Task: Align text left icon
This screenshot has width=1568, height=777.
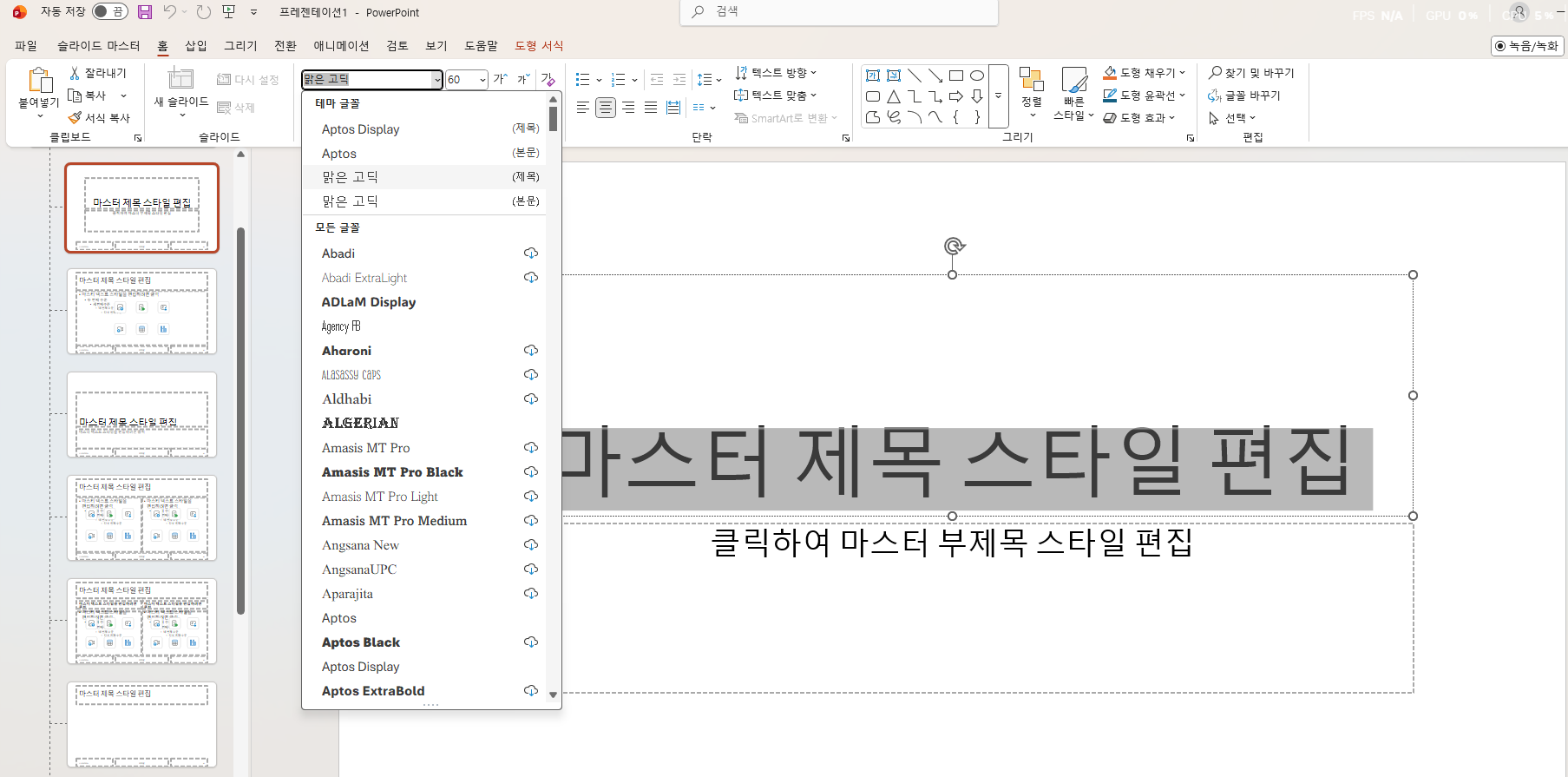Action: click(x=583, y=108)
